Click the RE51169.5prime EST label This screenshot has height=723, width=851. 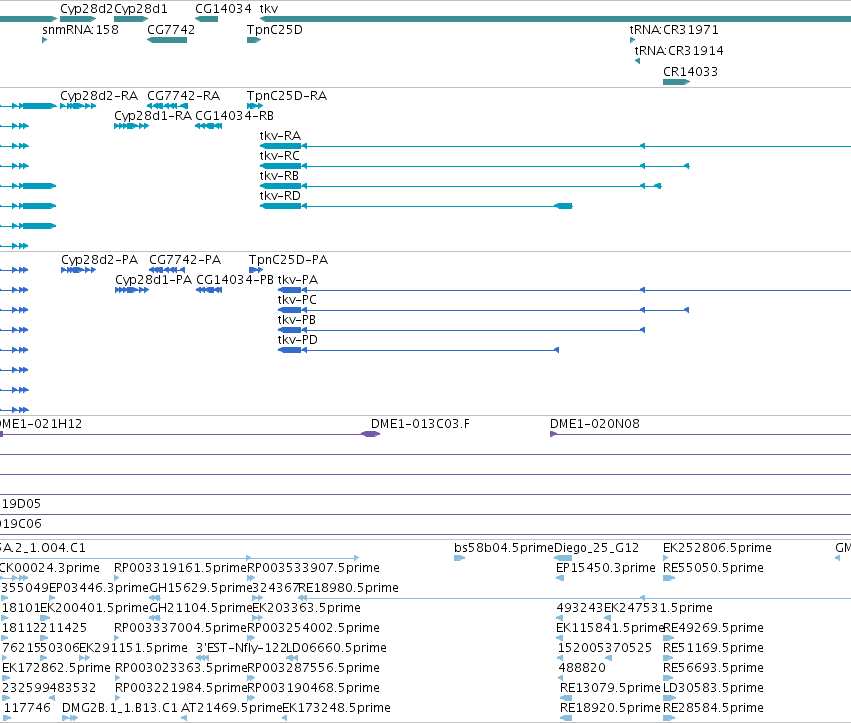(714, 648)
